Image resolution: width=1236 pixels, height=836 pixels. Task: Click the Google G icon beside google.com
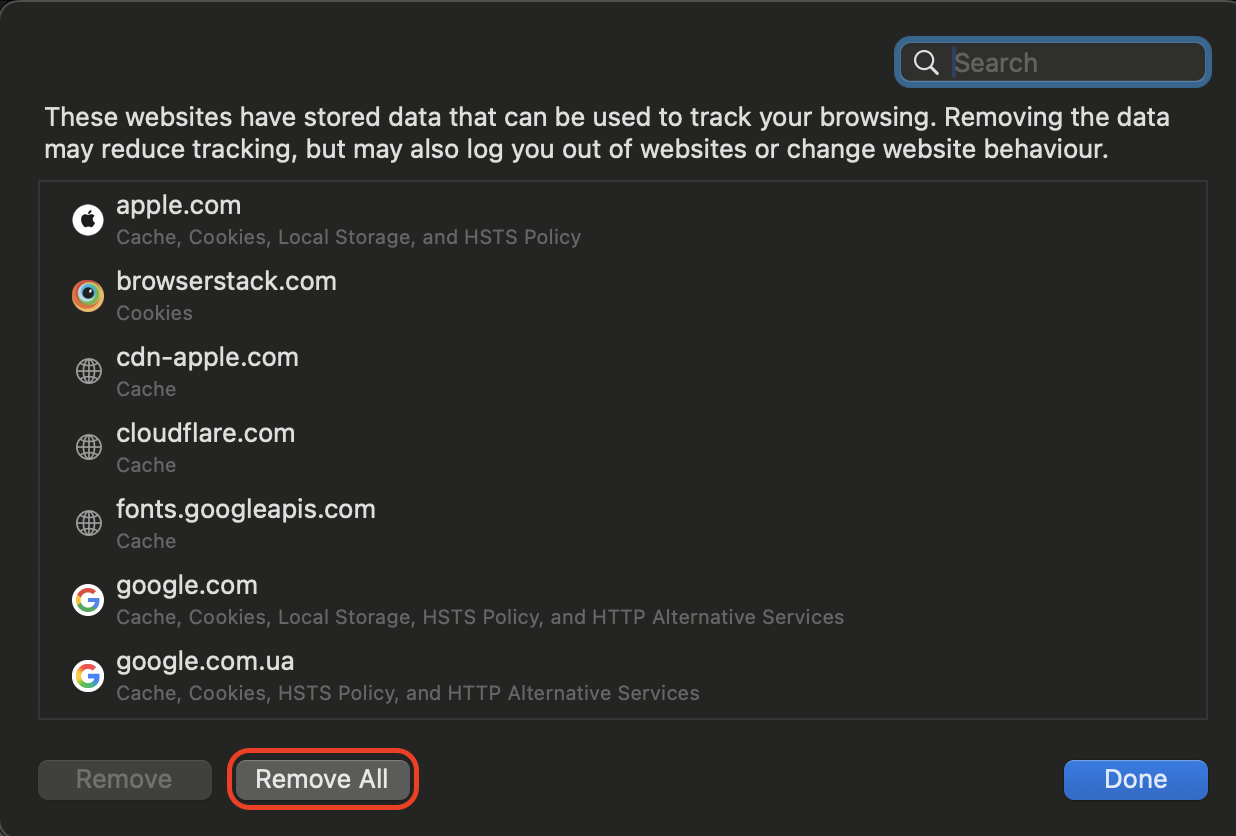coord(88,599)
